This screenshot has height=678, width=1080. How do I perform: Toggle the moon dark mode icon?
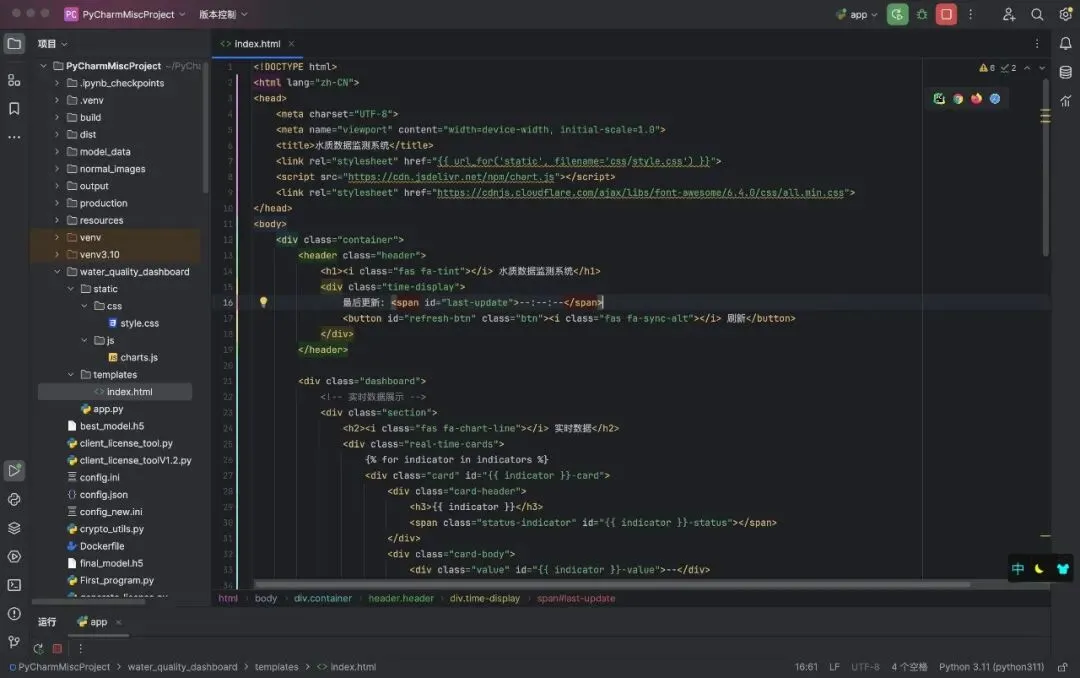[x=1039, y=569]
